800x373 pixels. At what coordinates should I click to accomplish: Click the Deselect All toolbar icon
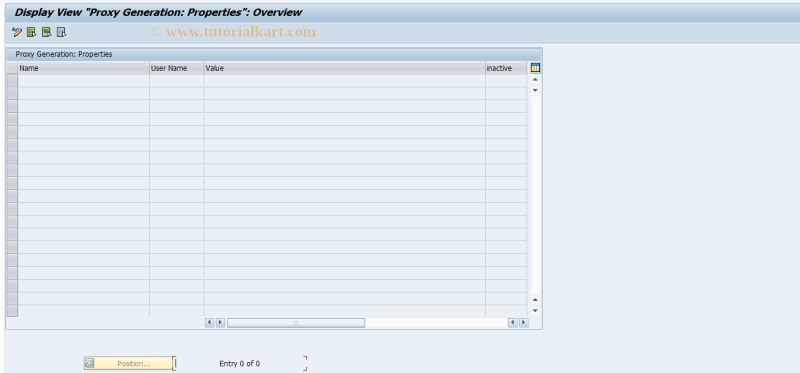coord(61,33)
